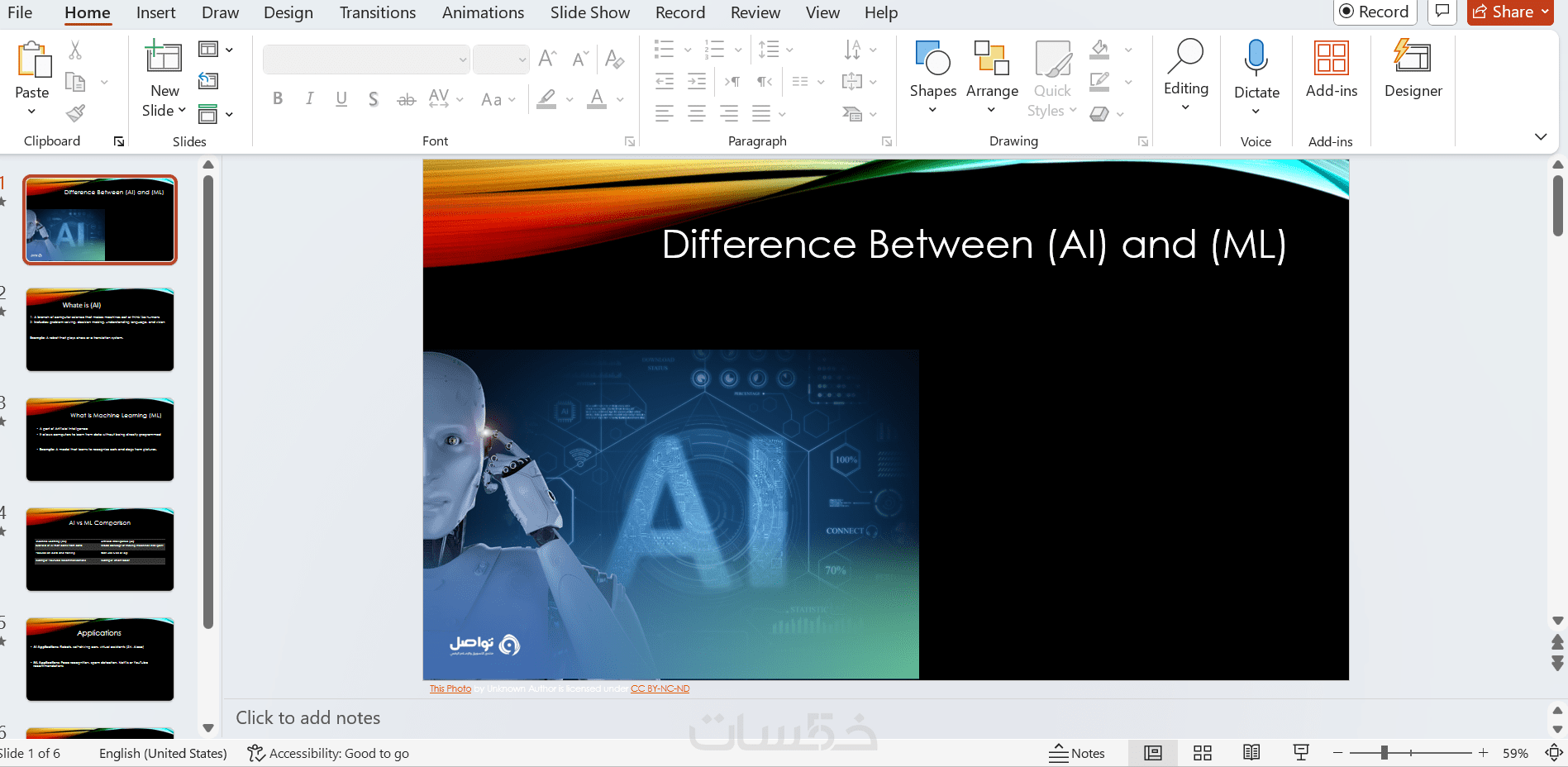This screenshot has height=767, width=1568.
Task: Apply the text highlight color
Action: (x=546, y=99)
